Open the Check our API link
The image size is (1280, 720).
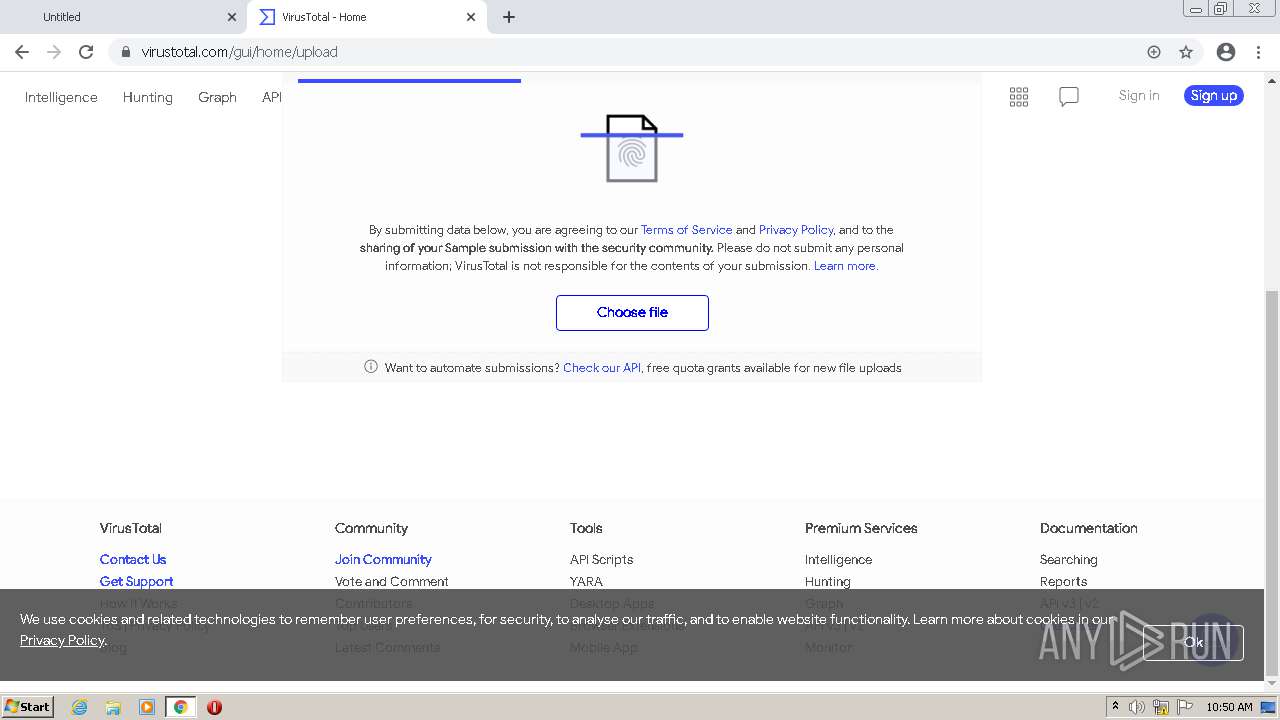pyautogui.click(x=602, y=367)
